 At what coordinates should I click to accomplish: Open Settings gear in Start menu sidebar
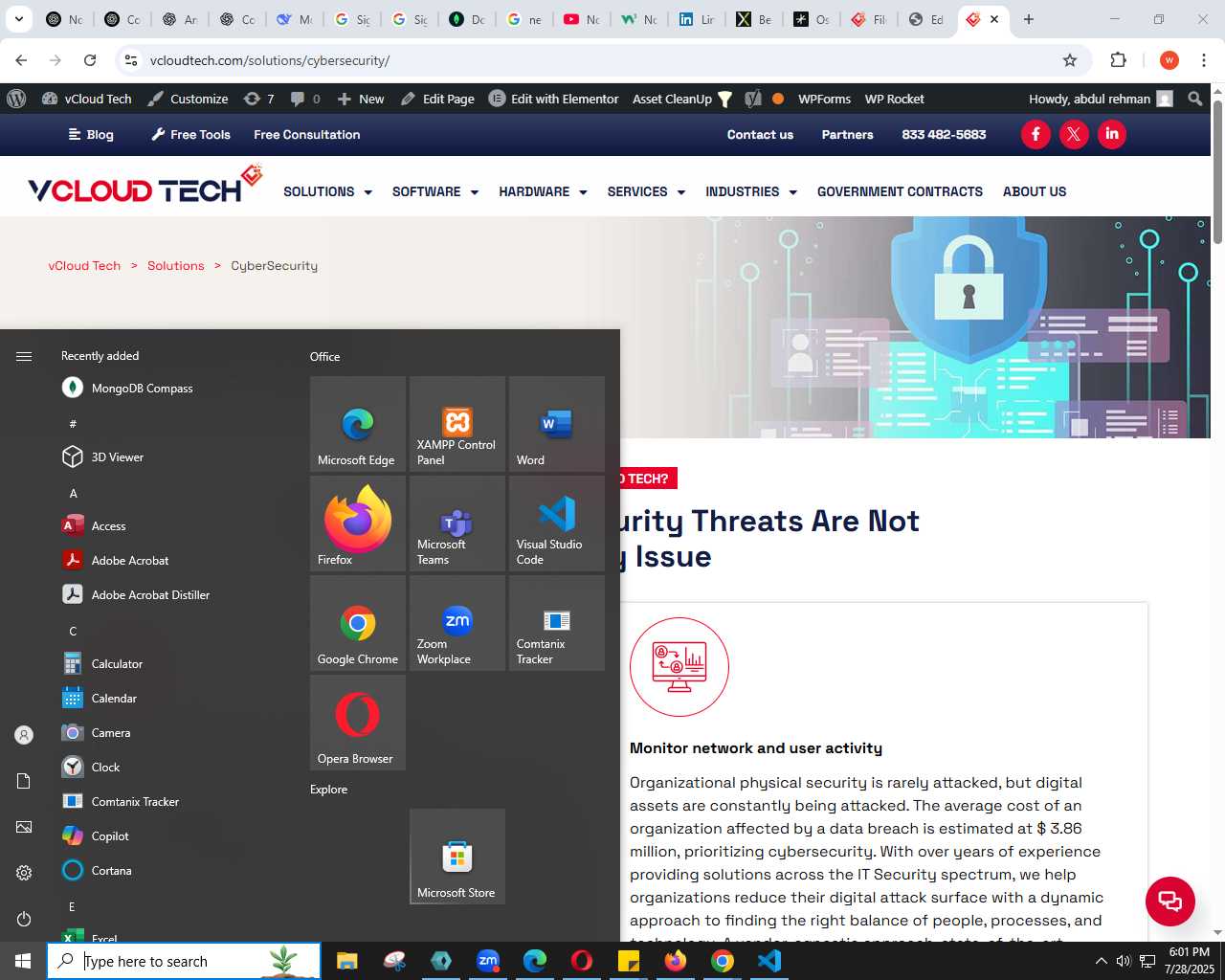pos(24,873)
